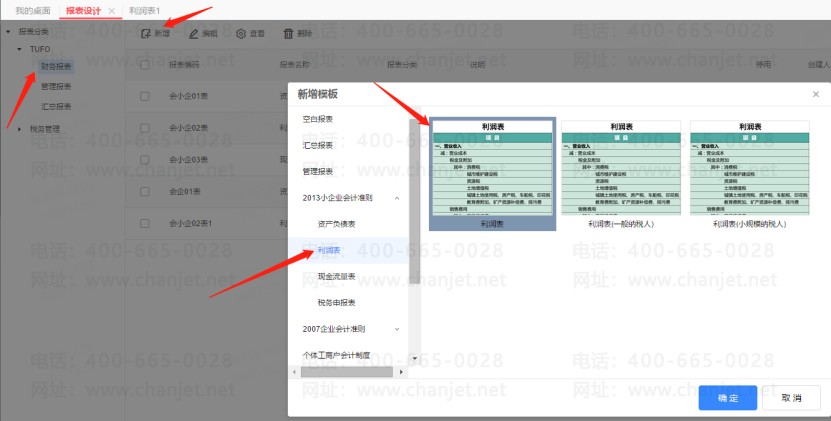831x421 pixels.
Task: Switch to the 利润表1 tab
Action: click(144, 10)
